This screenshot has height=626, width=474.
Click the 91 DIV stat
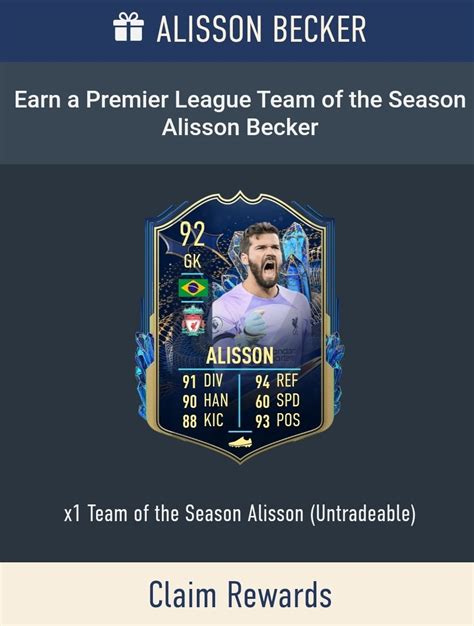coord(202,381)
